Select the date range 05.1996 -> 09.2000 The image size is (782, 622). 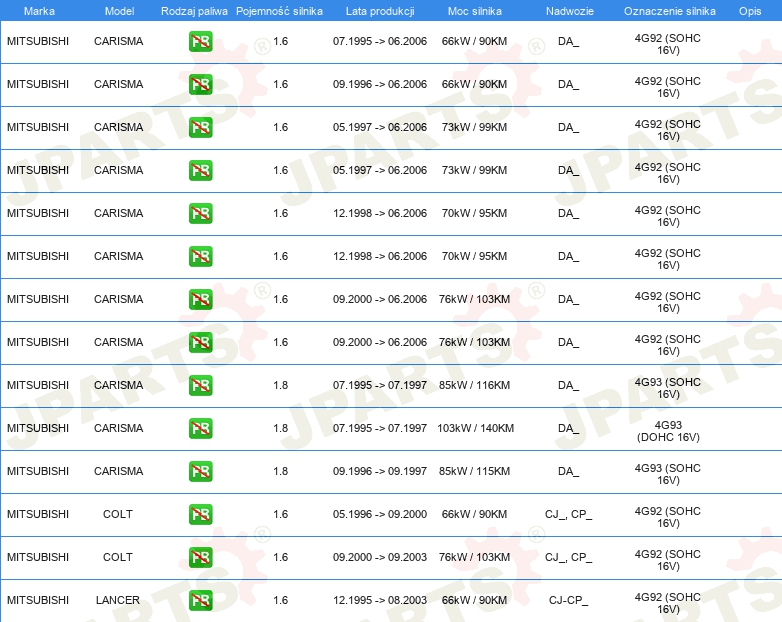coord(380,514)
